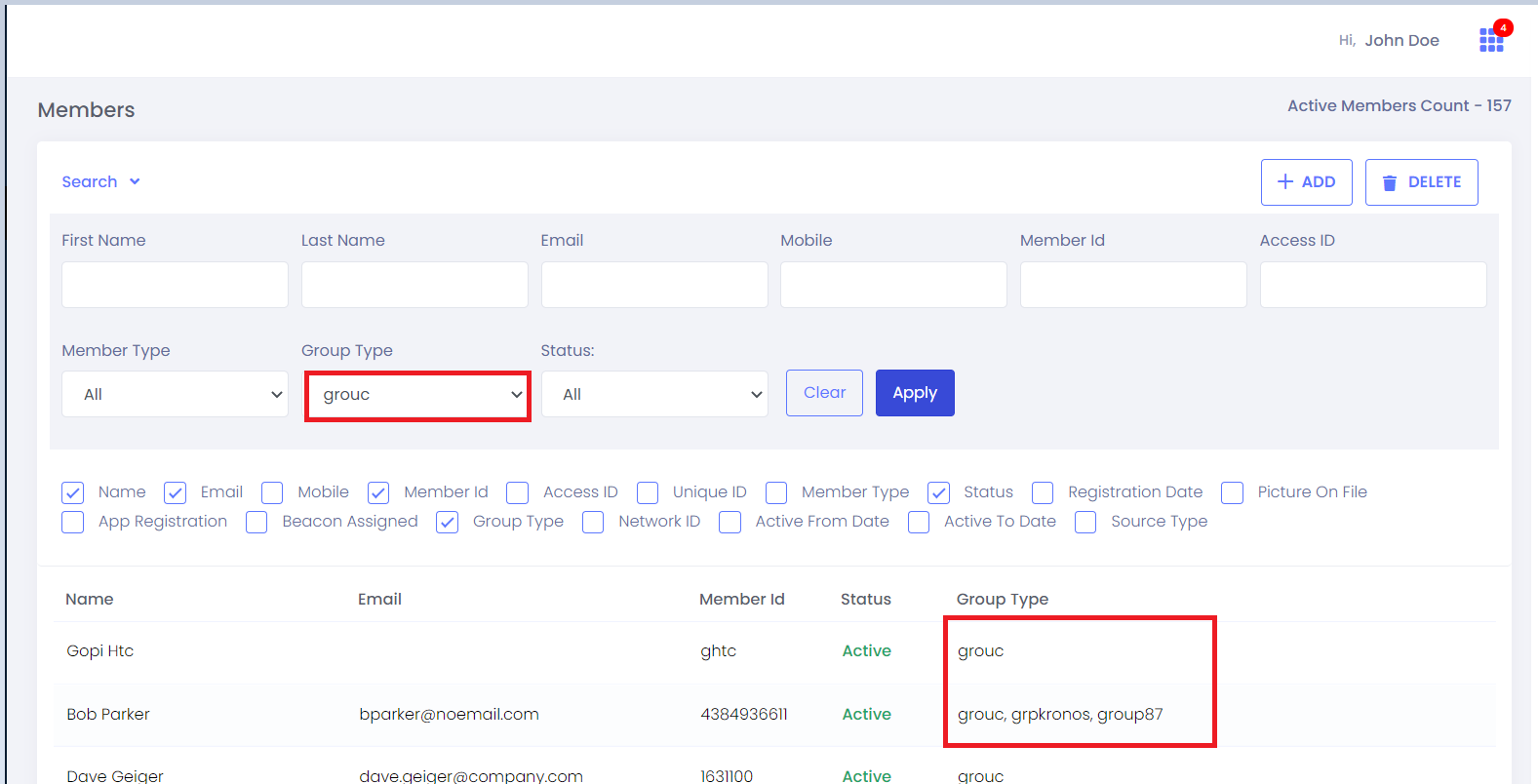This screenshot has width=1538, height=784.
Task: Click the trash icon in the DELETE button
Action: (1390, 182)
